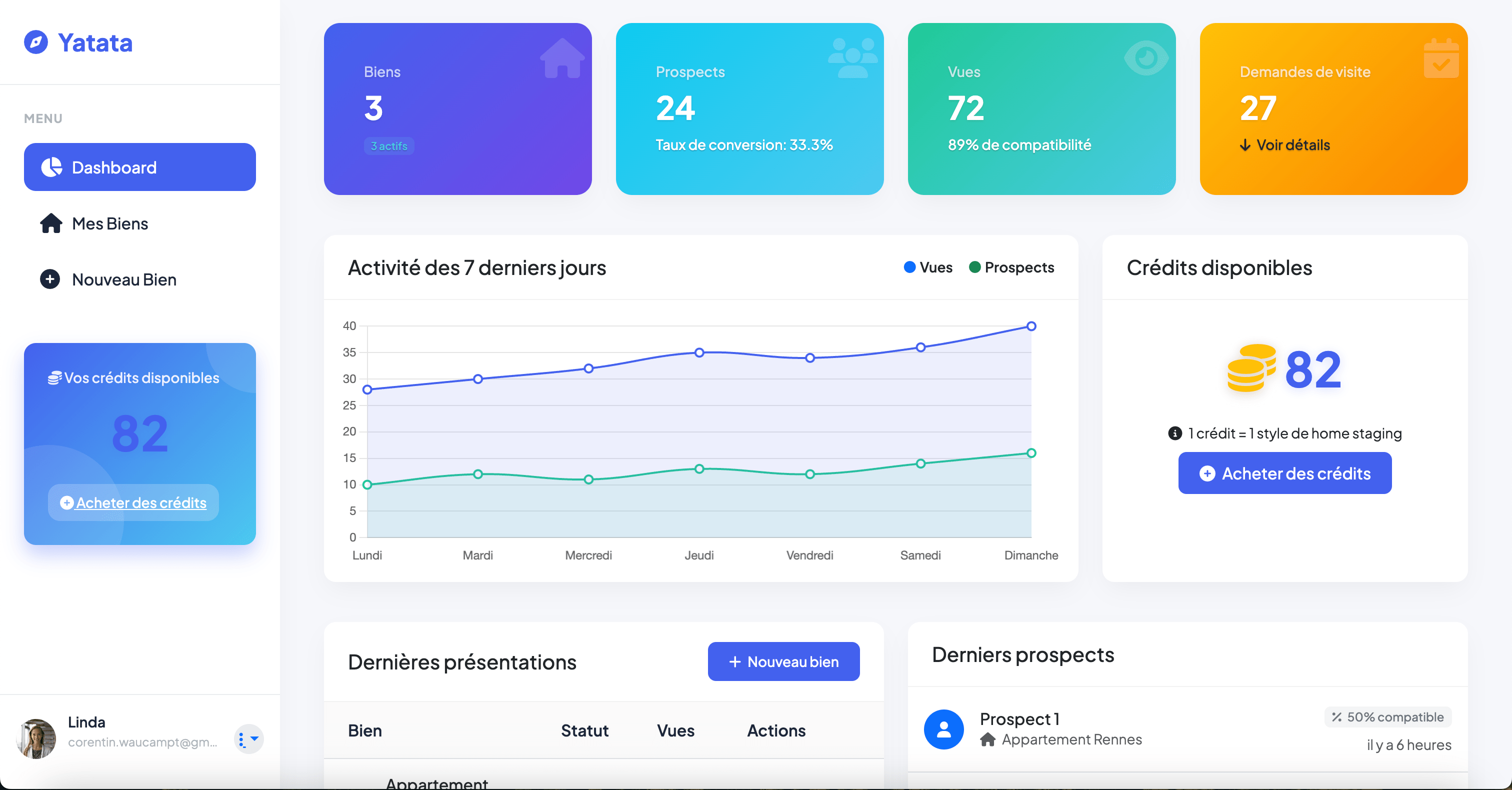The width and height of the screenshot is (1512, 790).
Task: Click the calendar check icon on Demandes card
Action: pyautogui.click(x=1441, y=59)
